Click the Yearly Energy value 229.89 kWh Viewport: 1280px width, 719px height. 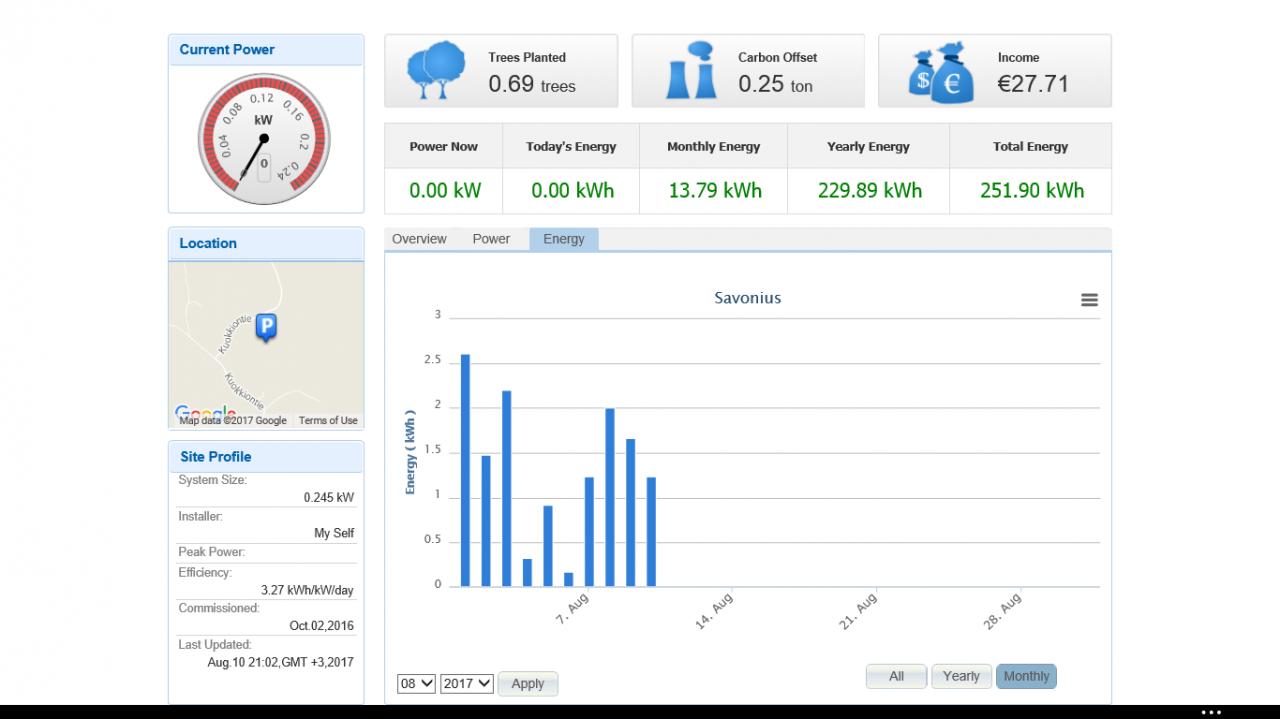pyautogui.click(x=870, y=190)
